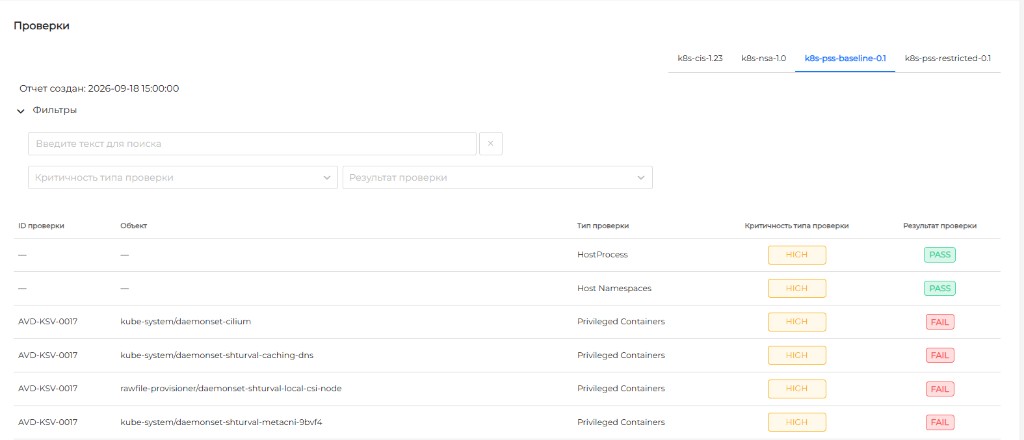Open the Результат проверки dropdown
Viewport: 1024px width, 440px height.
[497, 178]
